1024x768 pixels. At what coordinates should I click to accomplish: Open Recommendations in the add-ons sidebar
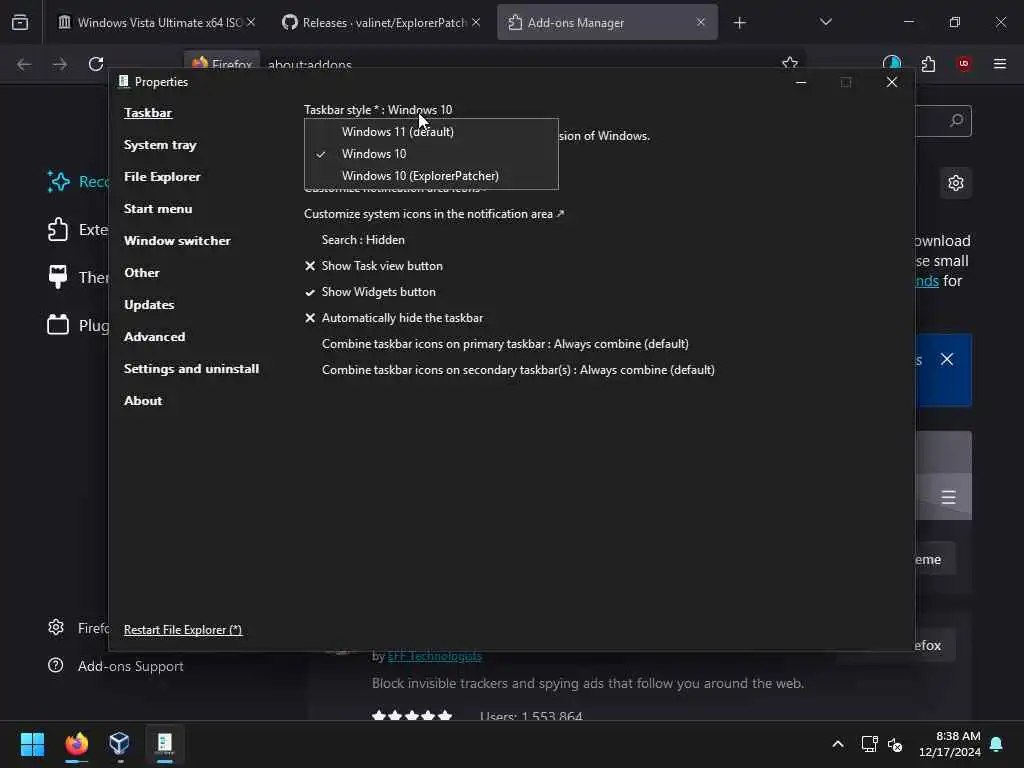point(77,182)
